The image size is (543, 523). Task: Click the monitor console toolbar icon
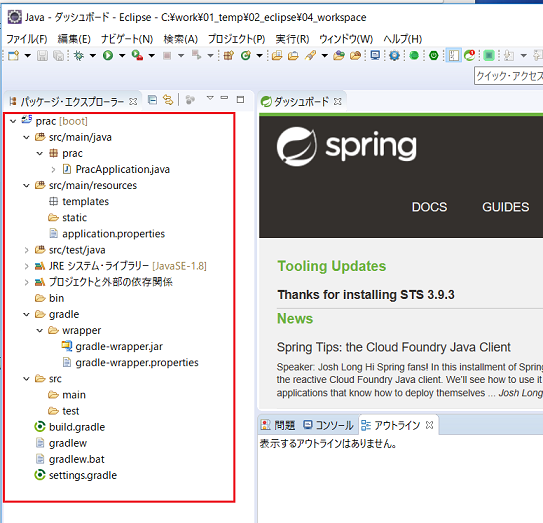pos(375,55)
